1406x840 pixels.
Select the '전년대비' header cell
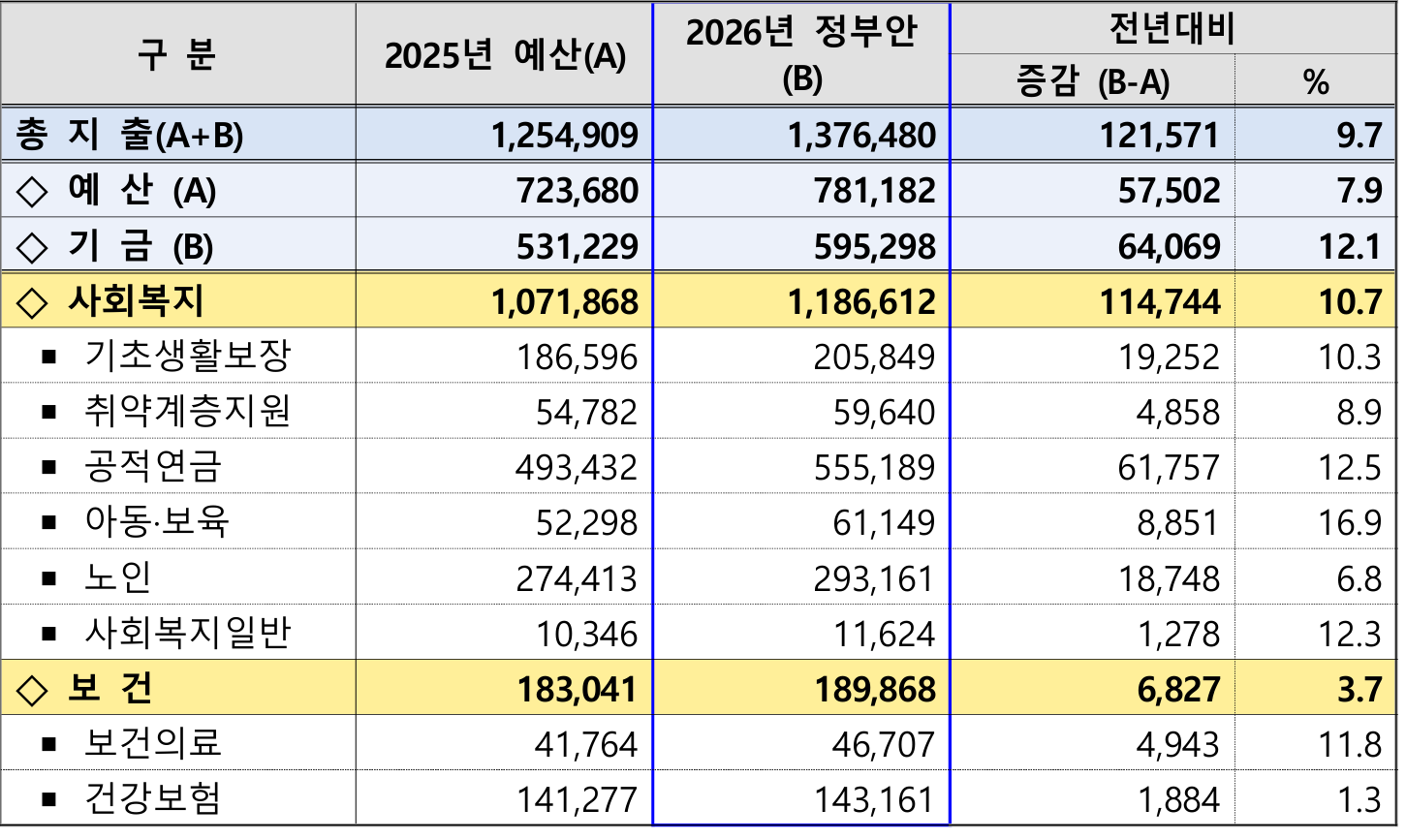1172,29
